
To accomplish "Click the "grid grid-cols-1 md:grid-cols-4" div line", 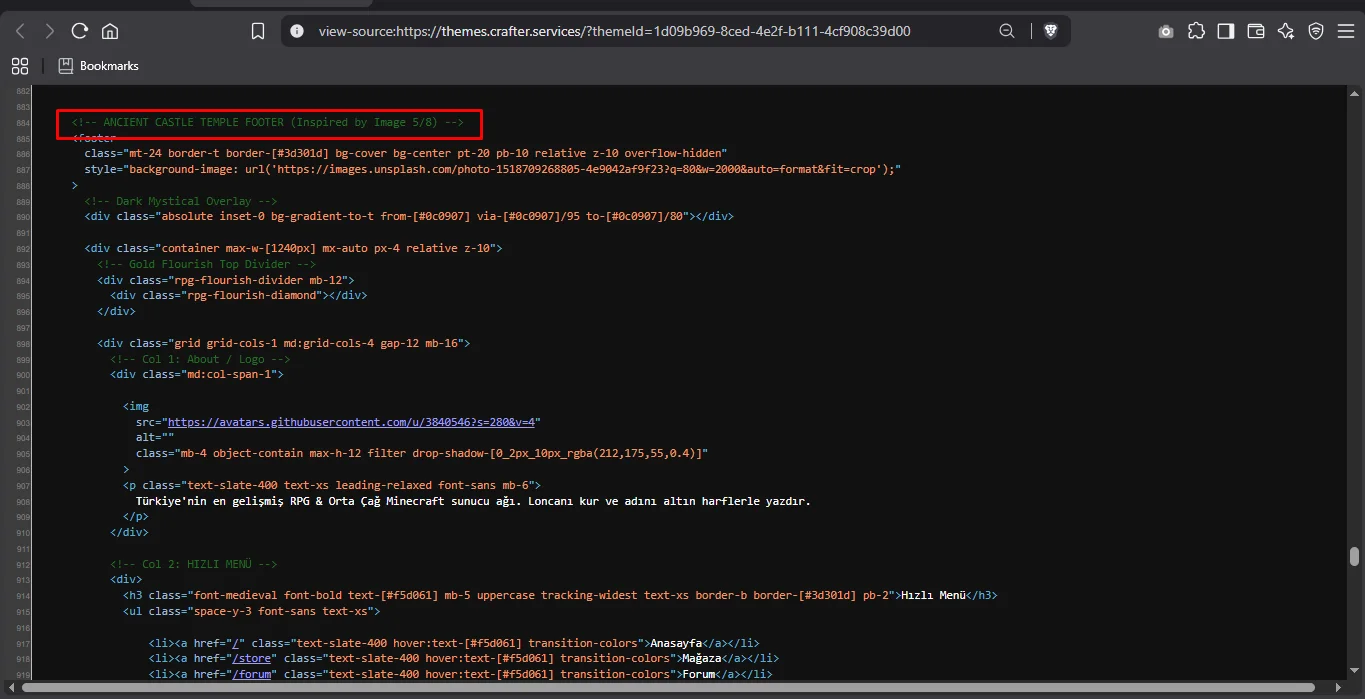I will coord(284,343).
